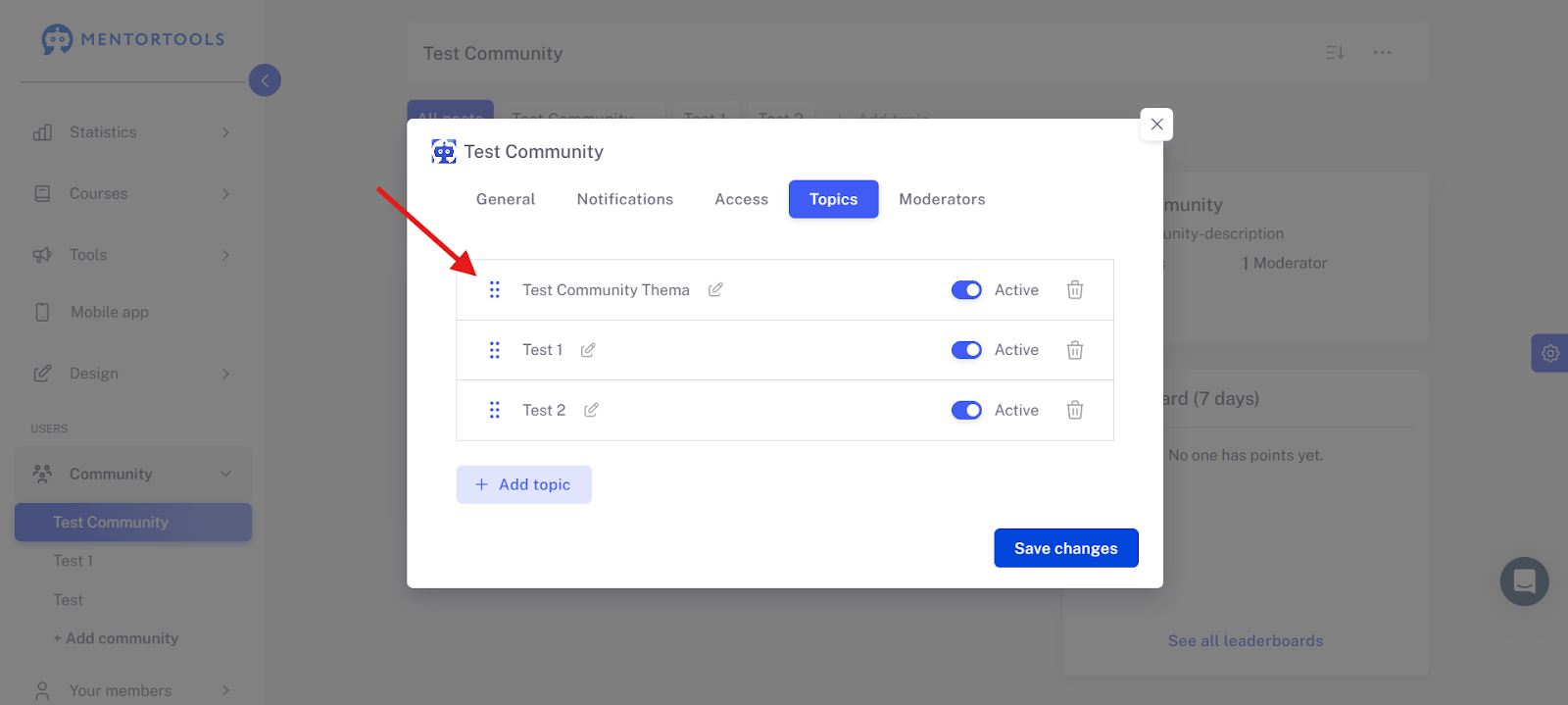
Task: Click the Community people icon in sidebar
Action: click(x=42, y=474)
